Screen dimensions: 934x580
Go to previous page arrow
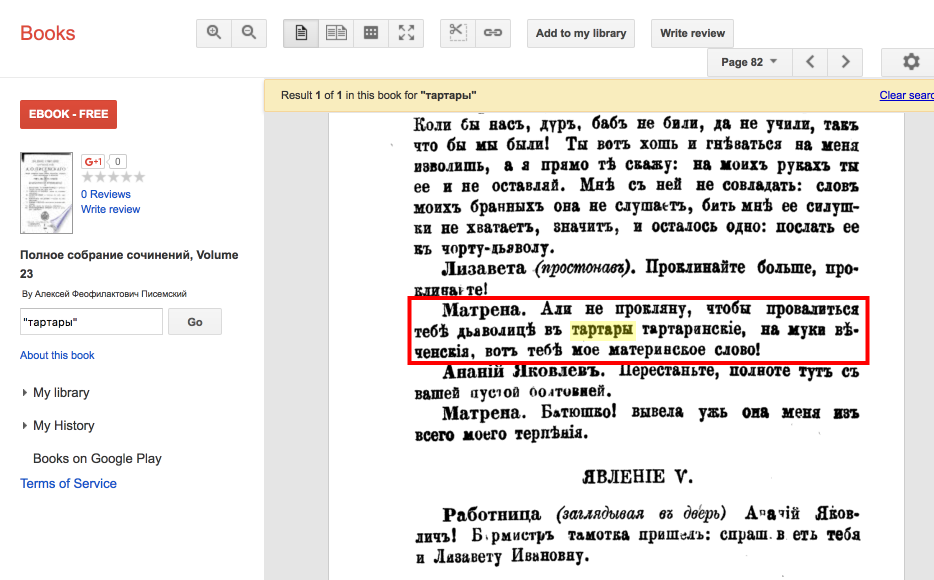coord(810,62)
